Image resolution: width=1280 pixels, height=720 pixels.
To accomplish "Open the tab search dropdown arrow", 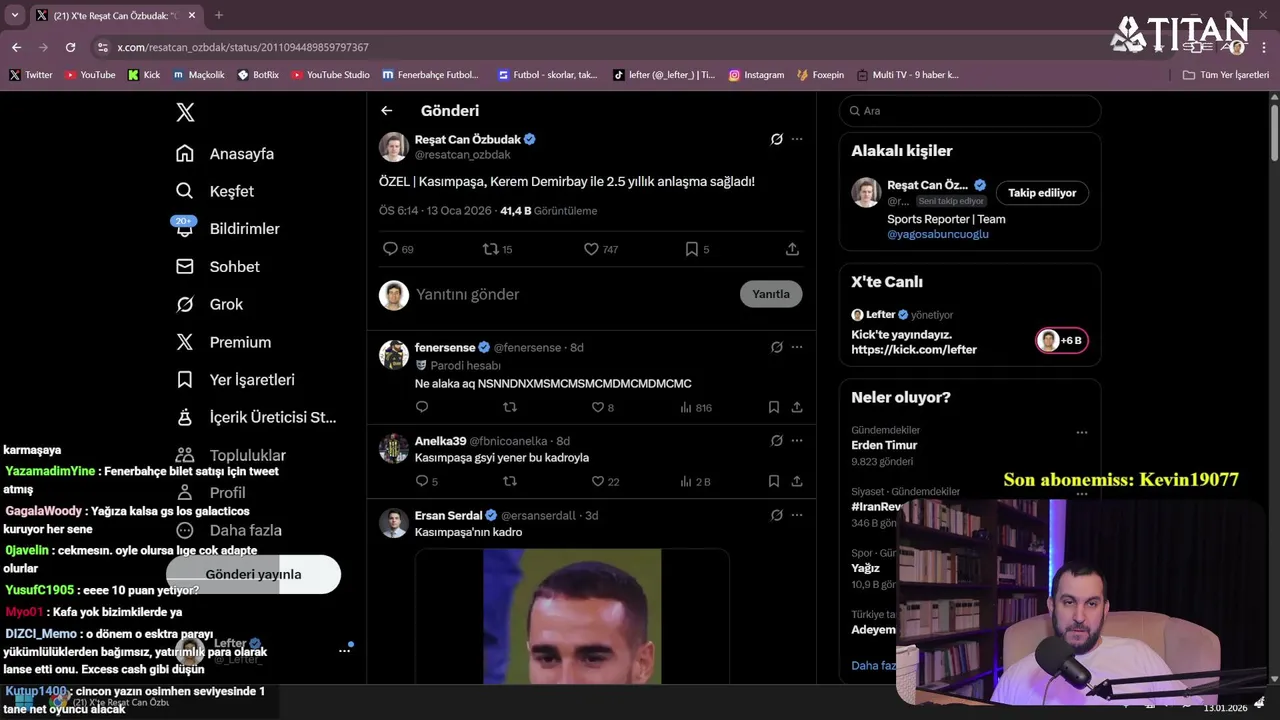I will pyautogui.click(x=14, y=15).
